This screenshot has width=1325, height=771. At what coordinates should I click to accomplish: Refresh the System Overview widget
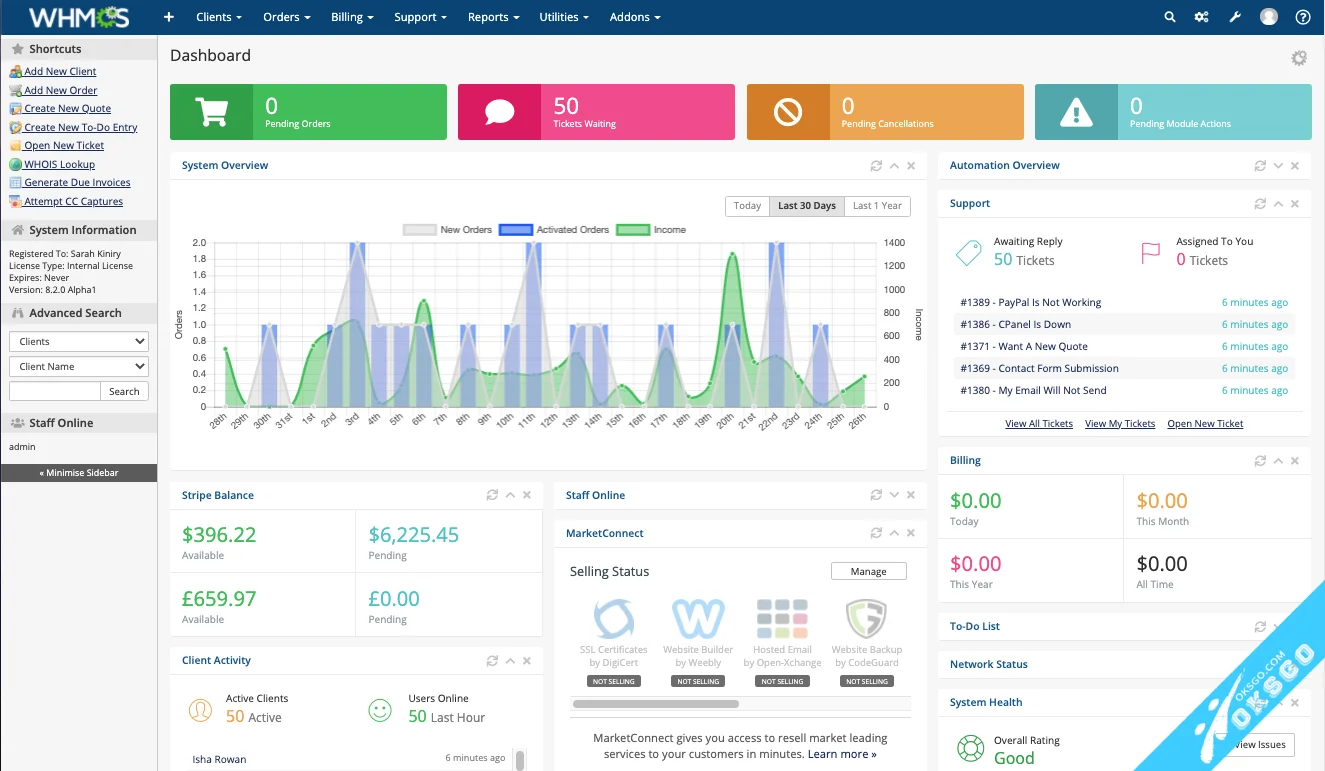[x=876, y=166]
